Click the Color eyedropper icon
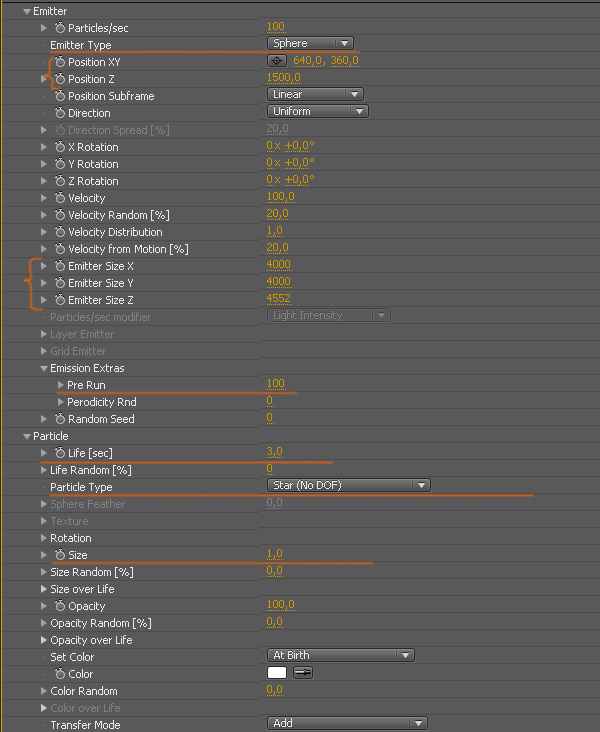Screen dimensions: 600x732 click(303, 673)
